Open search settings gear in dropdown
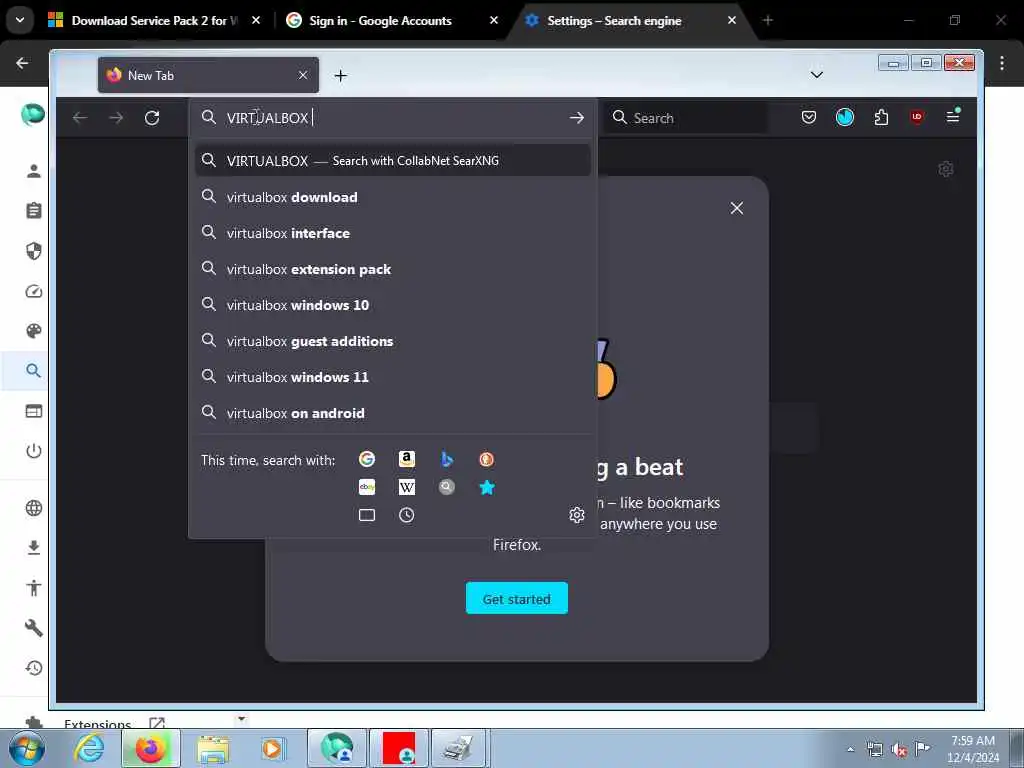 pos(577,515)
